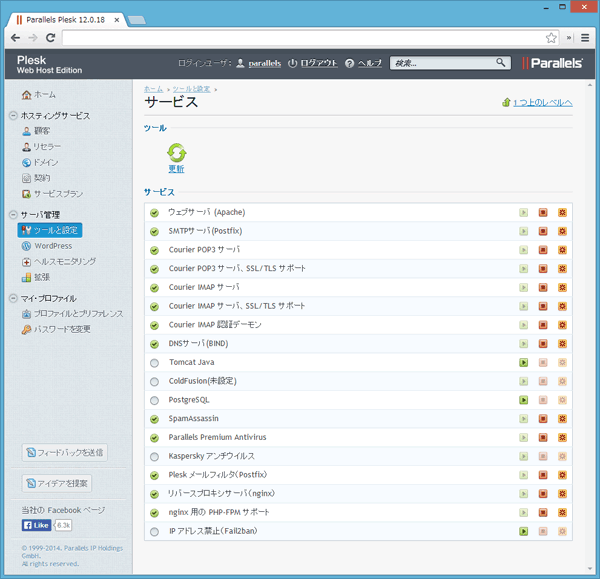Open a new browser tab
This screenshot has height=579, width=600.
(137, 20)
